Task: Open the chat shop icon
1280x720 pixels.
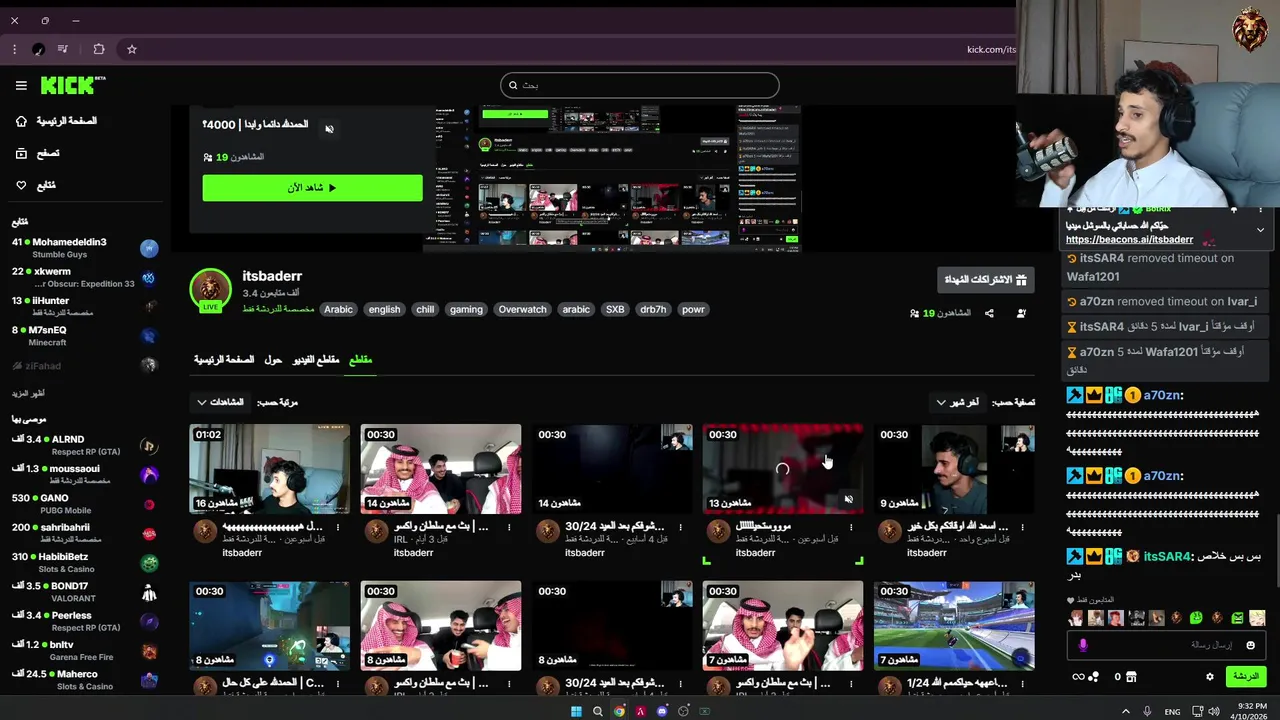Action: pos(1131,677)
